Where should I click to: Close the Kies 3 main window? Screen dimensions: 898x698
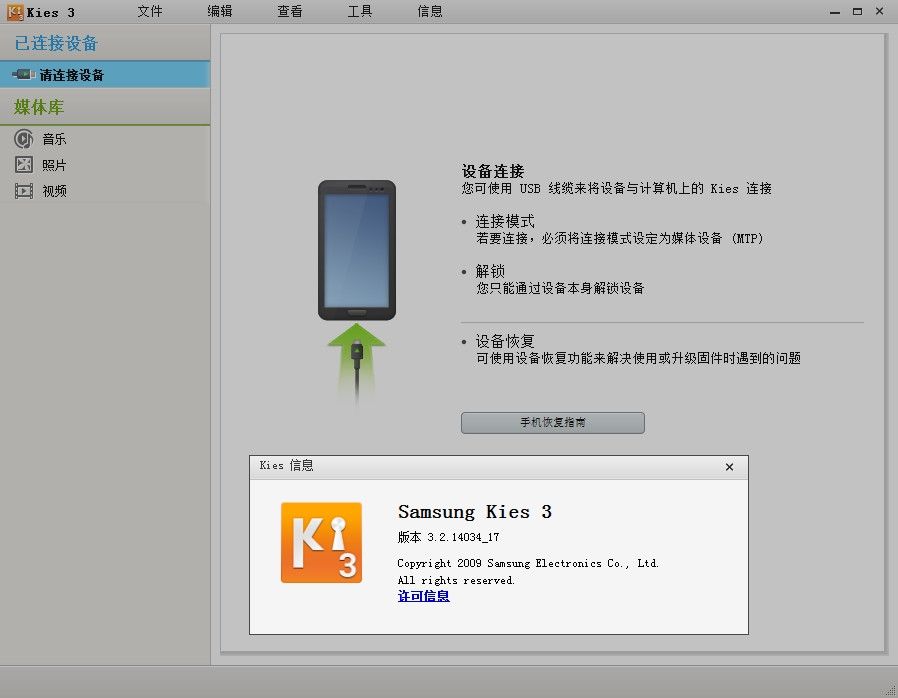(880, 11)
